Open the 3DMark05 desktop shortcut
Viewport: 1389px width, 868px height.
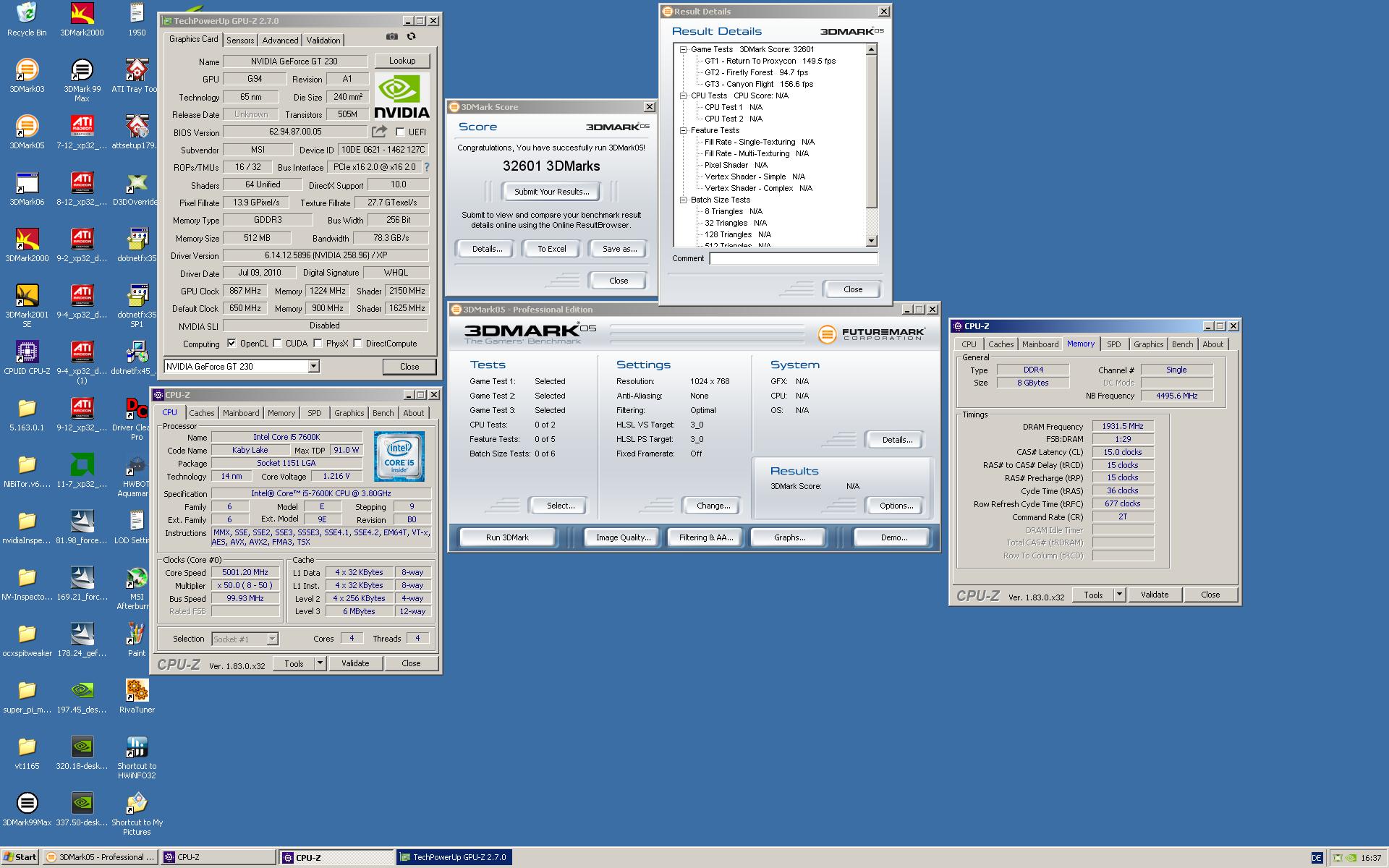[x=27, y=132]
